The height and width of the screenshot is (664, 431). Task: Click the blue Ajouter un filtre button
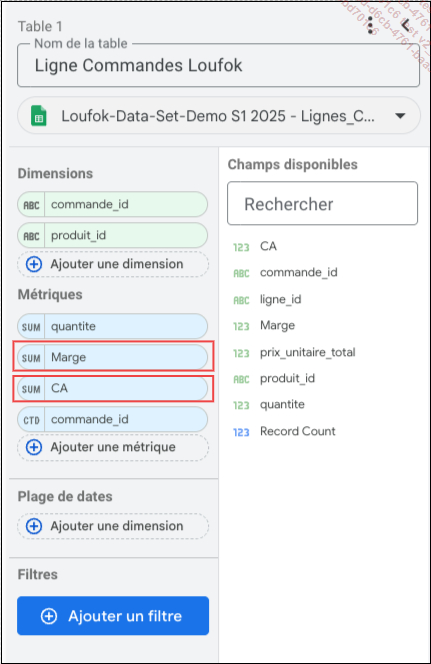point(113,616)
